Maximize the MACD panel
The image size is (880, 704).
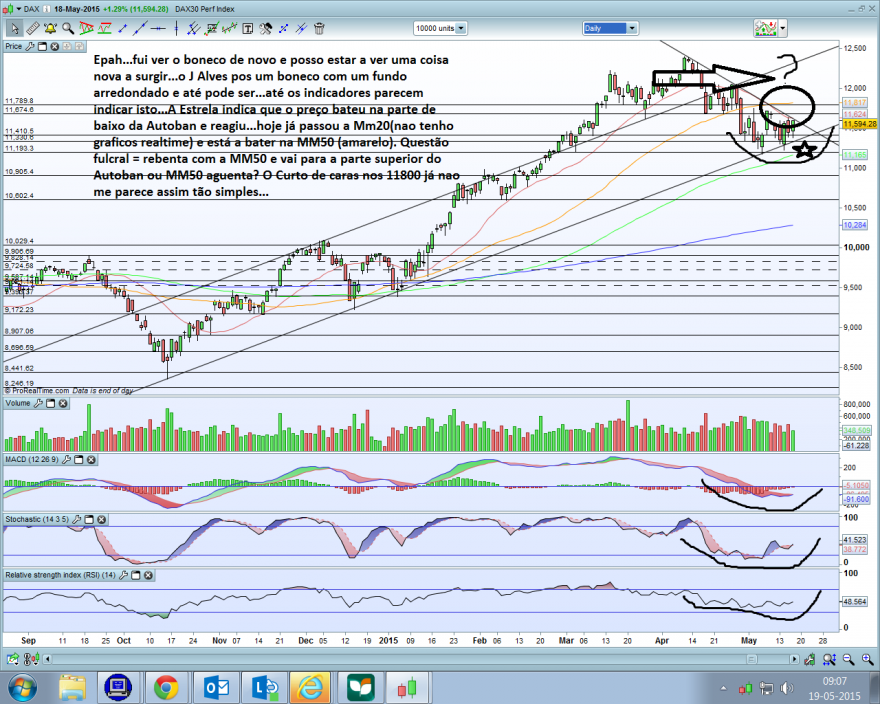click(x=79, y=460)
